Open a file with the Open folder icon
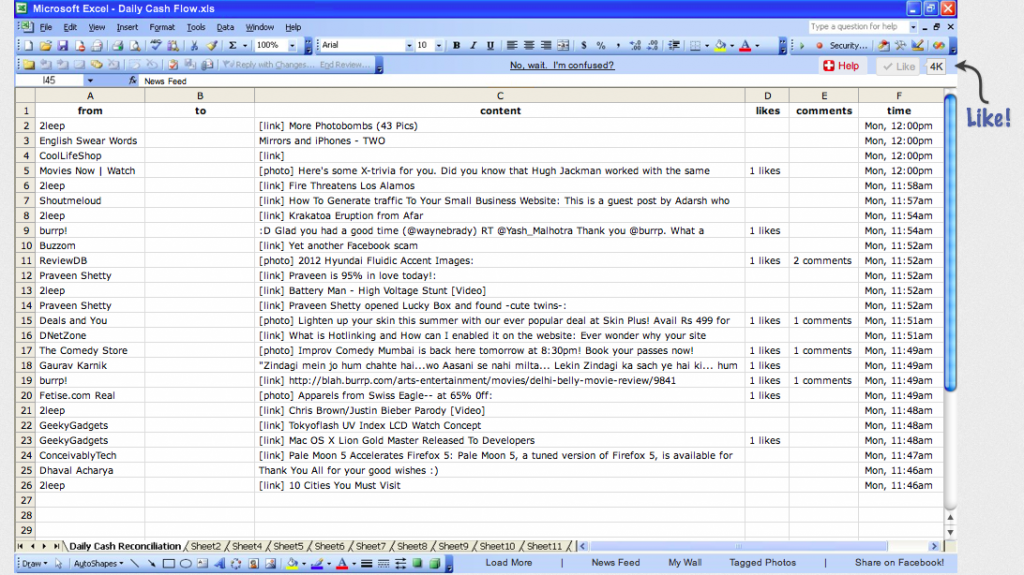 click(x=46, y=46)
